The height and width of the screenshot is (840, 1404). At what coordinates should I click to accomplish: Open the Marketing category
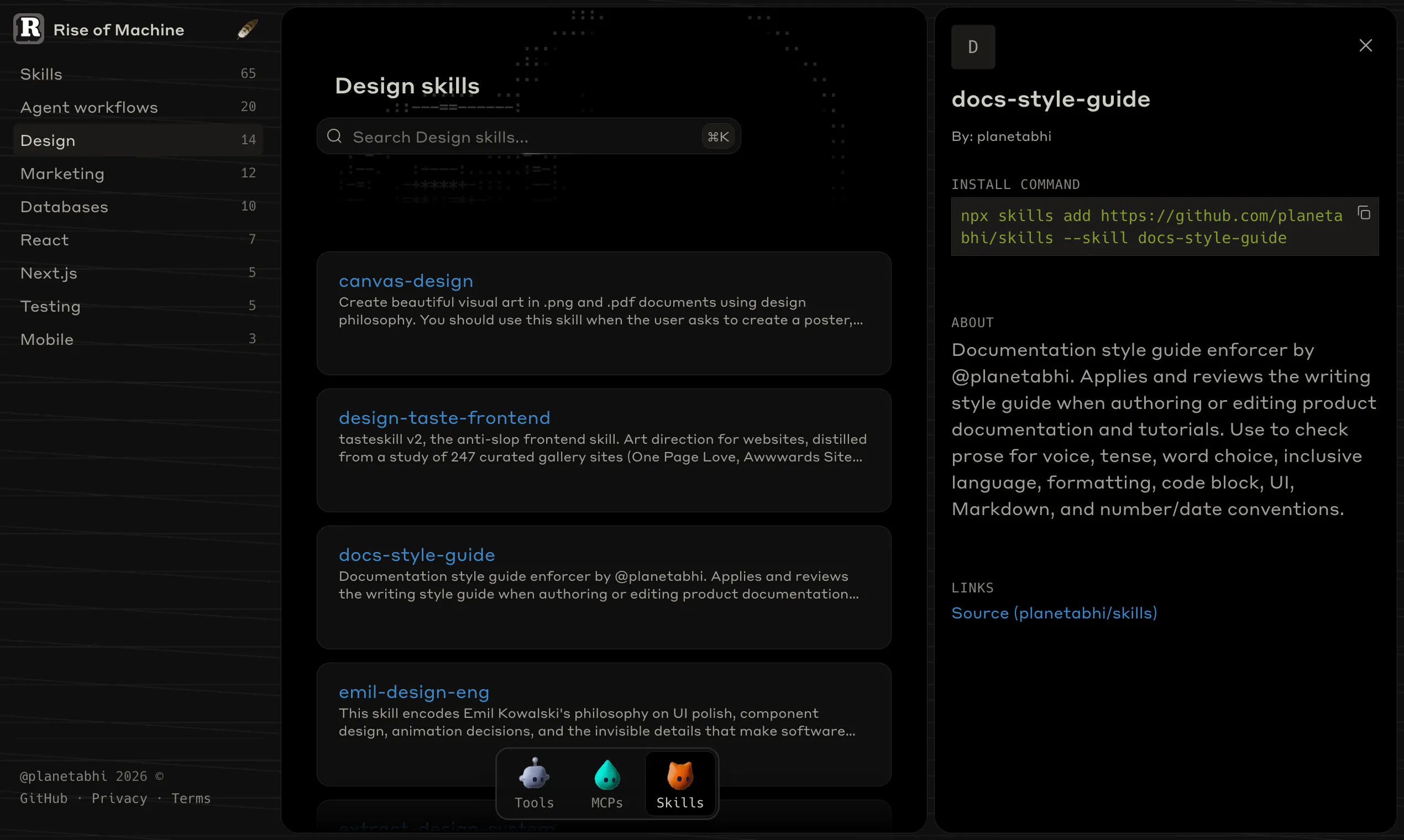tap(138, 173)
